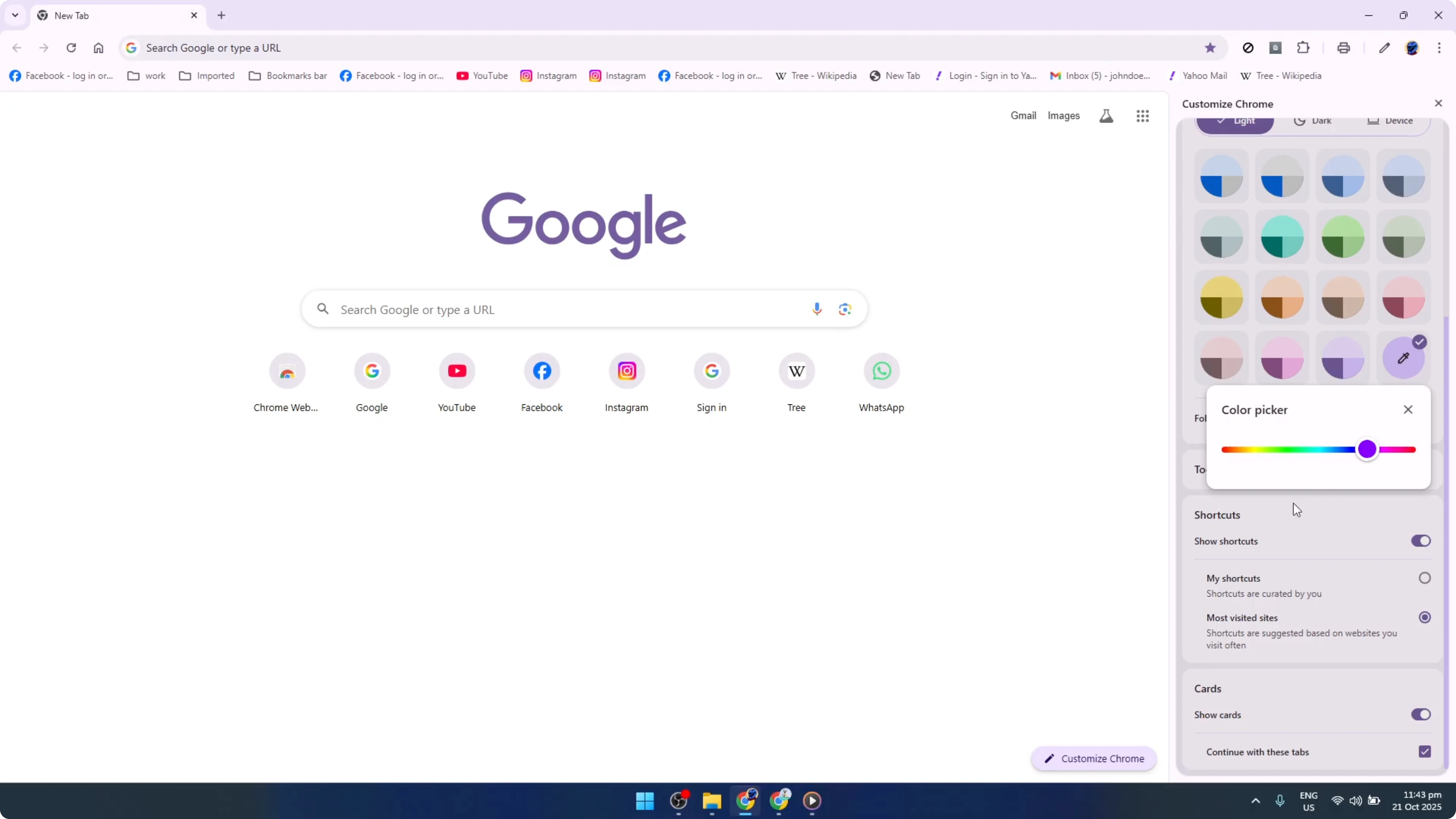Open the Tree - Wikipedia bookmark

(x=815, y=75)
